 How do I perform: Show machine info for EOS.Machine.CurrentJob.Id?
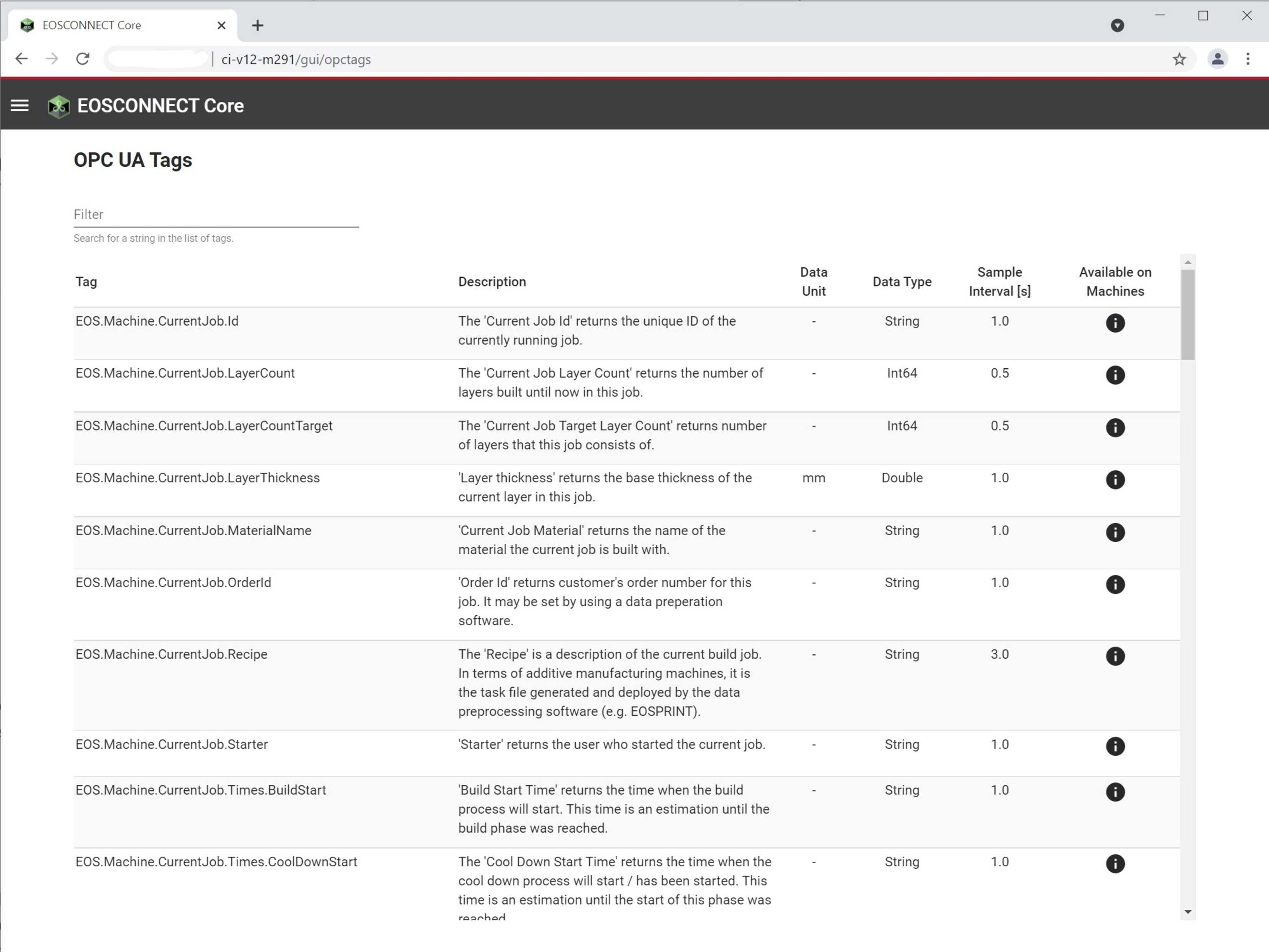1115,322
